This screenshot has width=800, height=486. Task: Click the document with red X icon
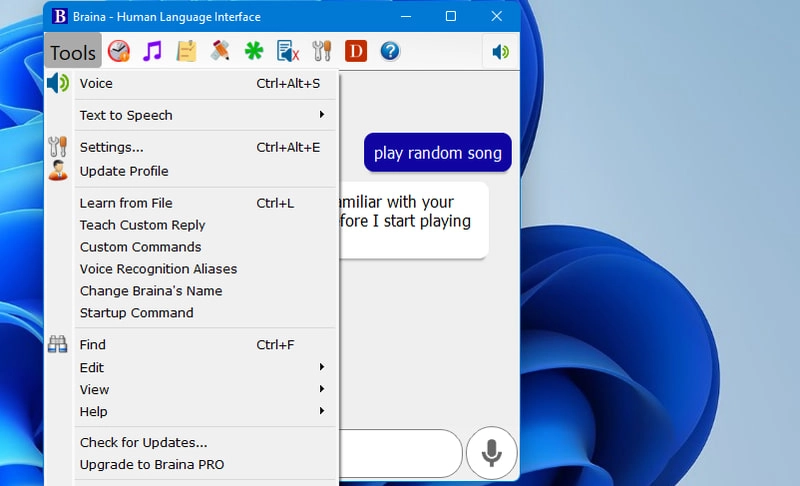click(x=288, y=51)
